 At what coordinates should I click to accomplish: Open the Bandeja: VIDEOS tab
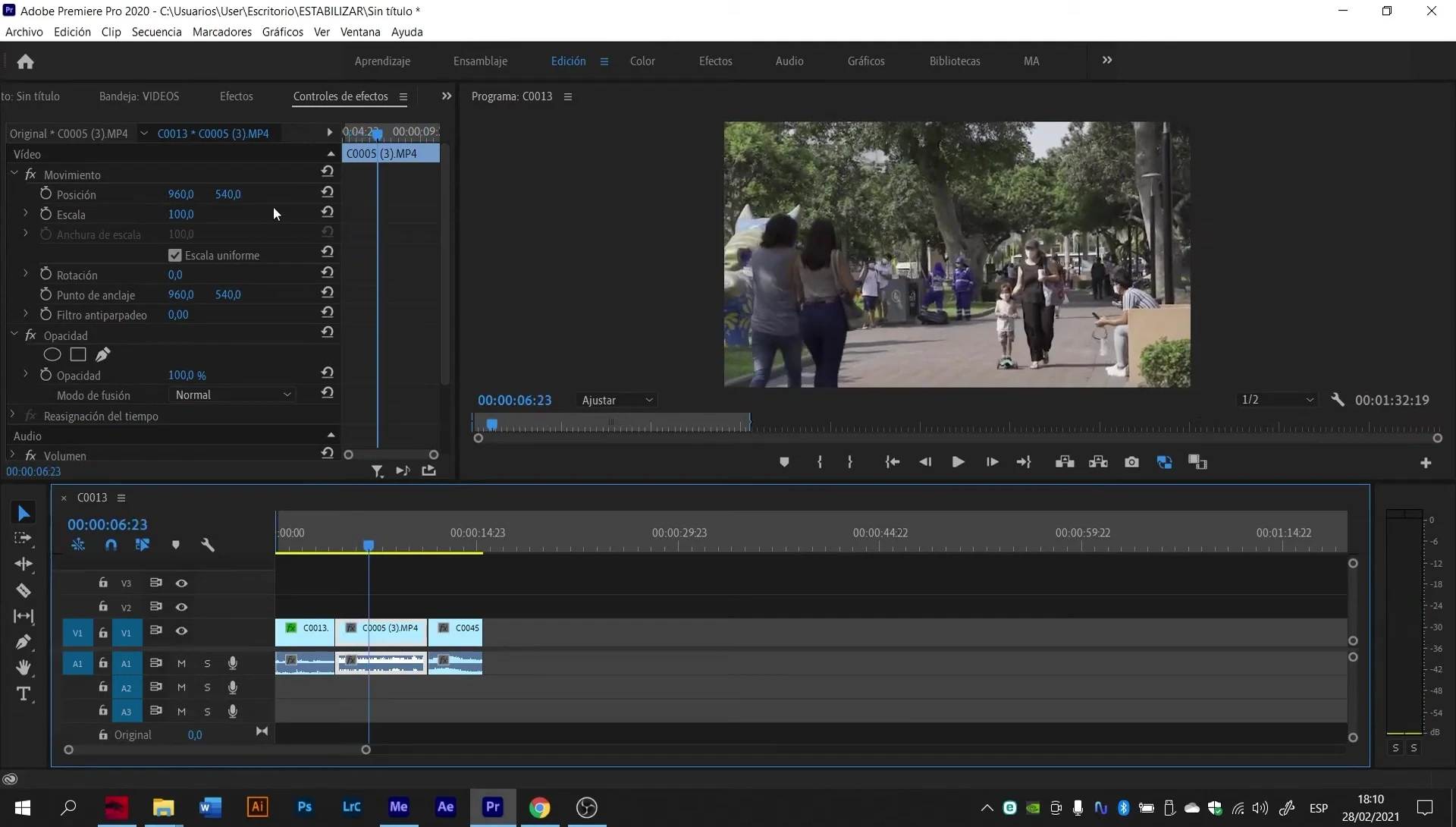click(x=139, y=96)
